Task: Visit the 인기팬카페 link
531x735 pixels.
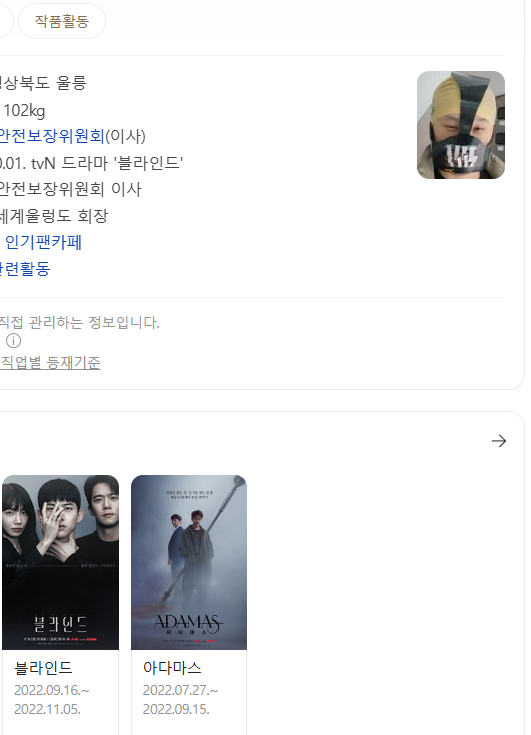Action: click(43, 242)
